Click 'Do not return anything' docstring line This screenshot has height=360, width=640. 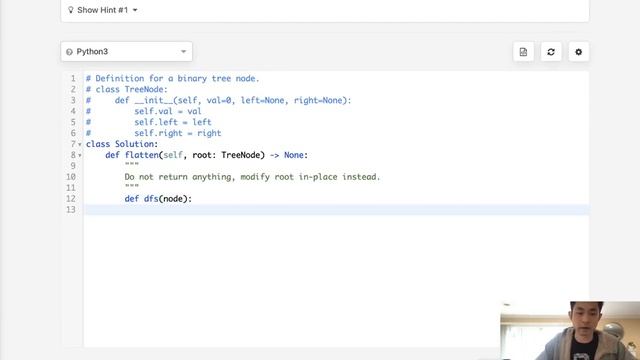click(252, 177)
